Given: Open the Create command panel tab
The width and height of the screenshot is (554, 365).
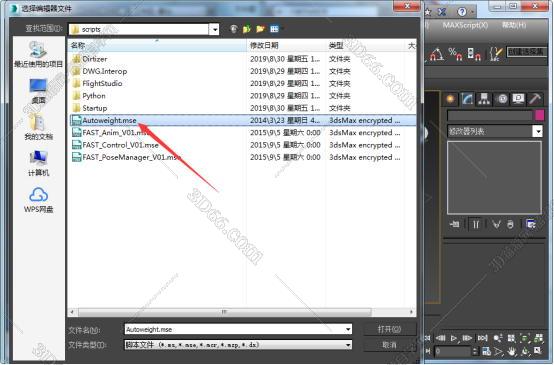Looking at the screenshot, I should (x=450, y=99).
